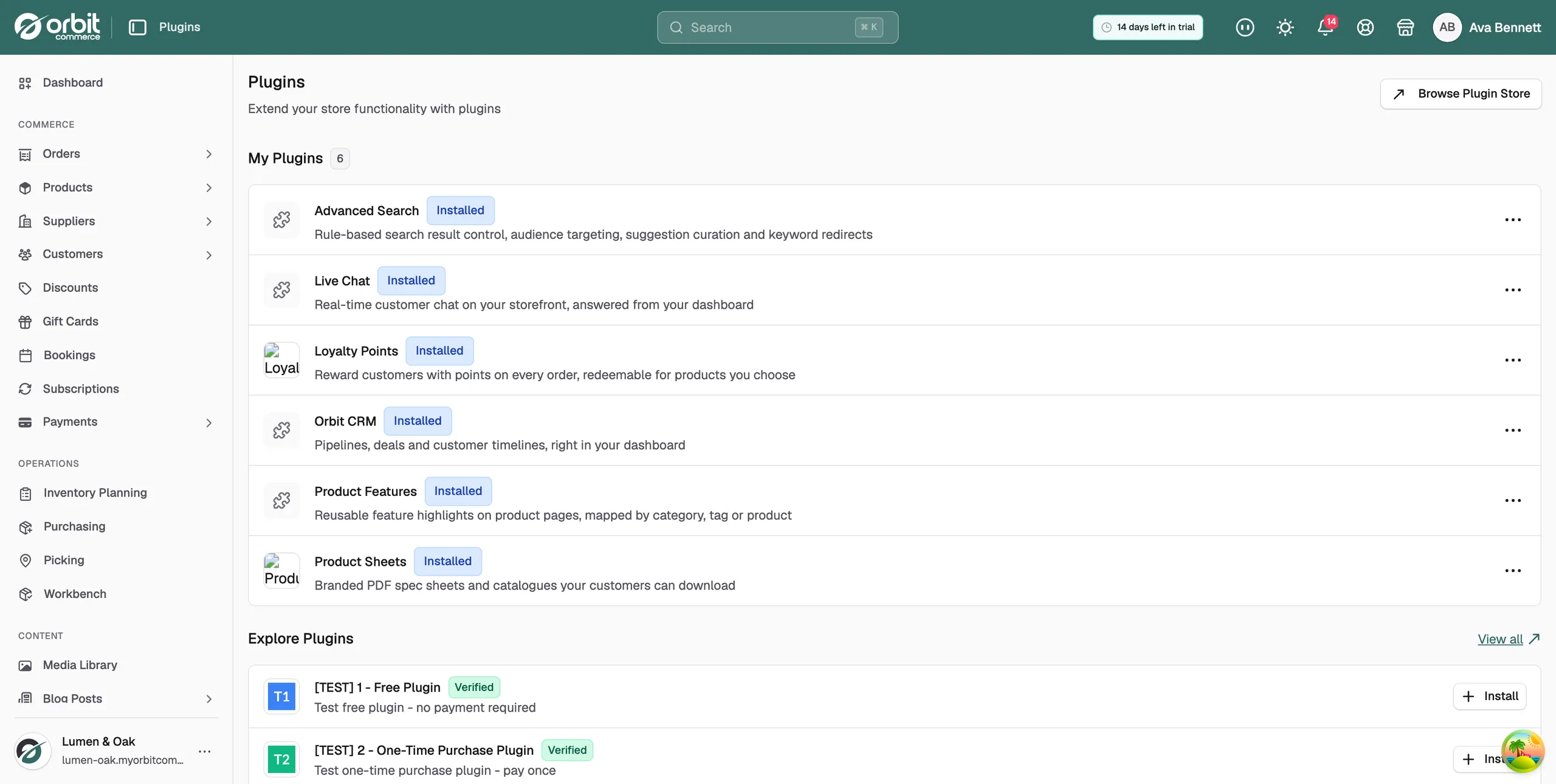Expand the Orders submenu chevron
1556x784 pixels.
(208, 154)
